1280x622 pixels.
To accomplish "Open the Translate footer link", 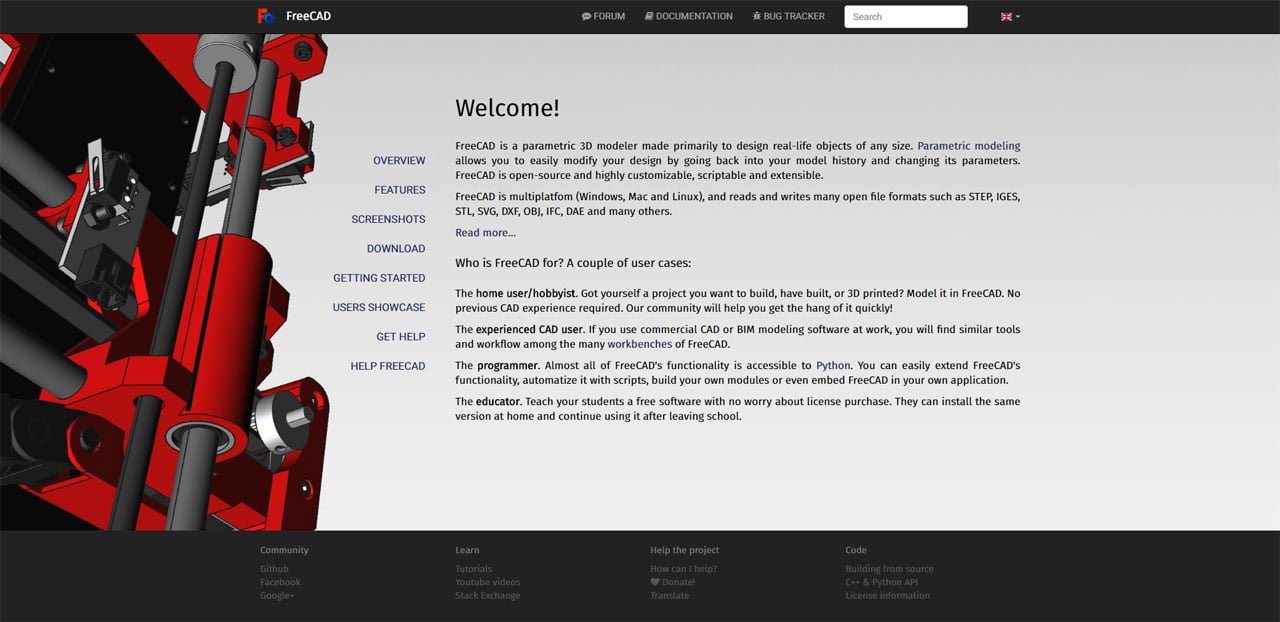I will pos(669,596).
